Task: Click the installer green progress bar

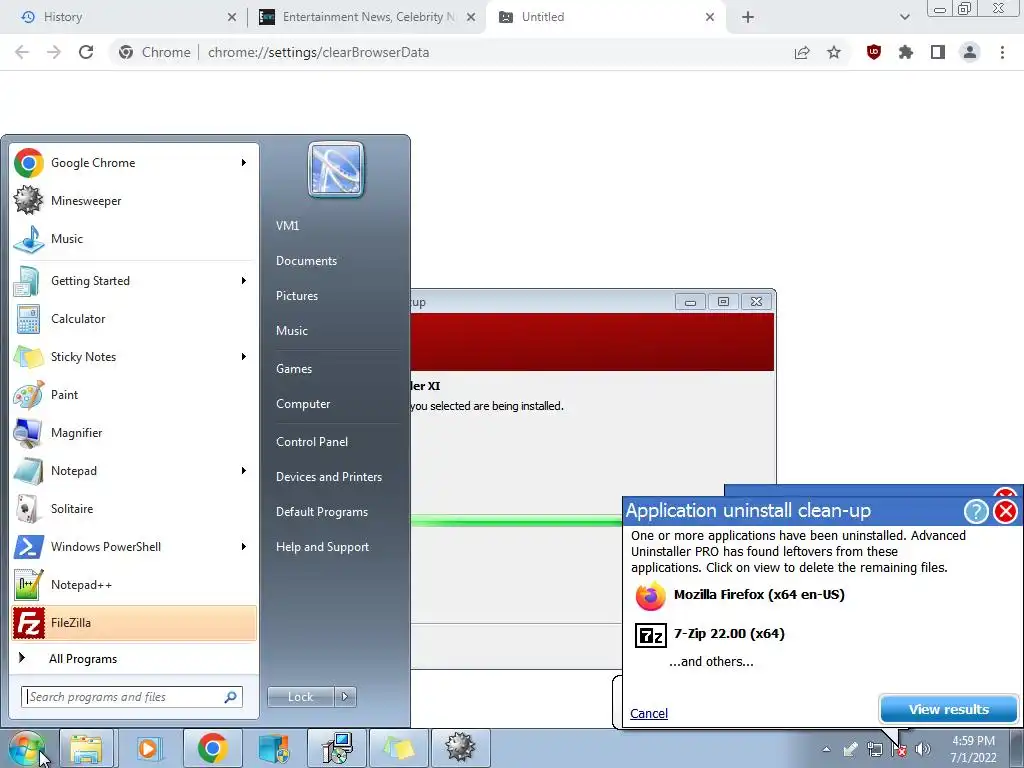Action: (x=516, y=520)
